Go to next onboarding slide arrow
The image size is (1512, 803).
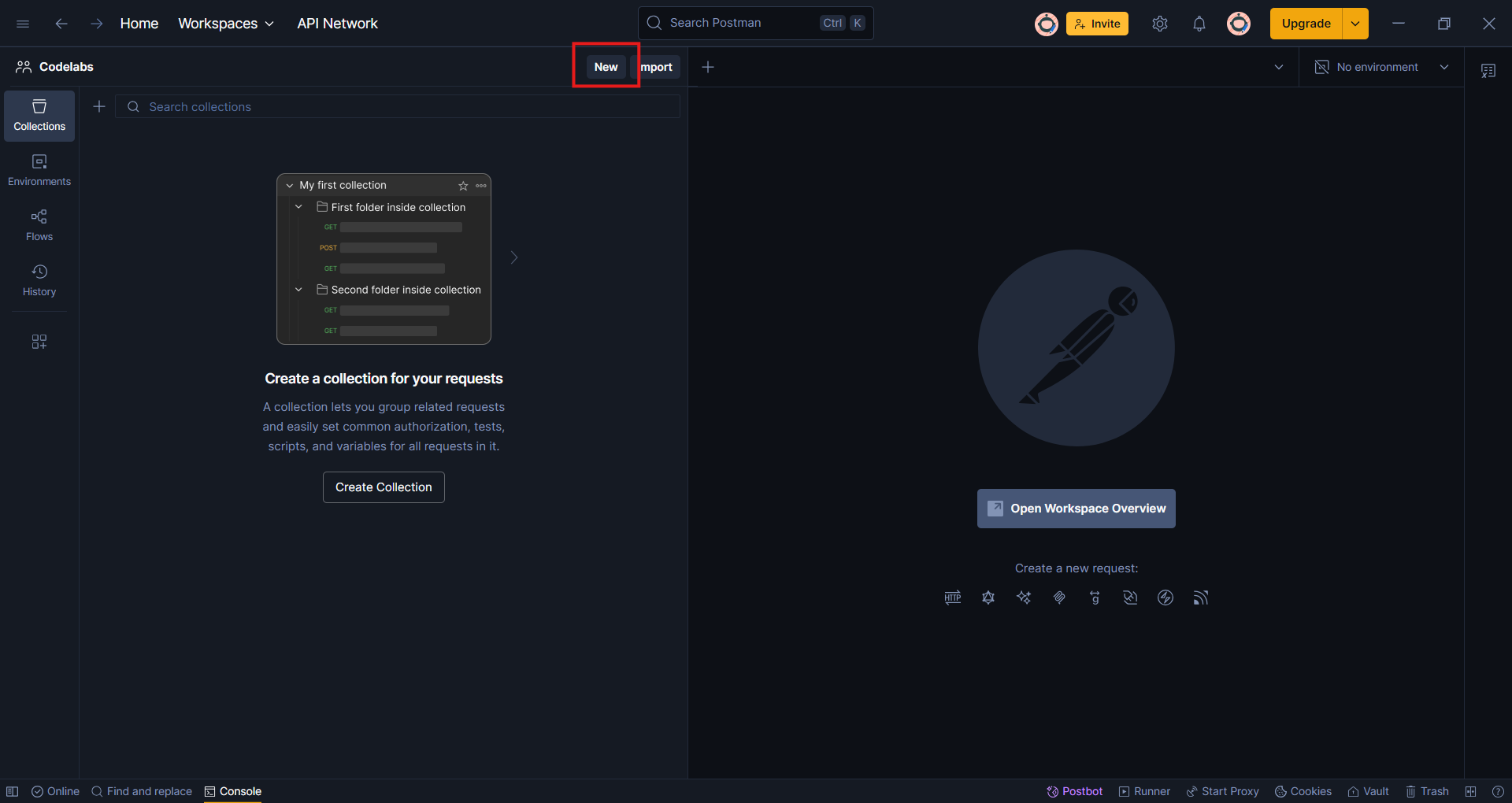514,257
